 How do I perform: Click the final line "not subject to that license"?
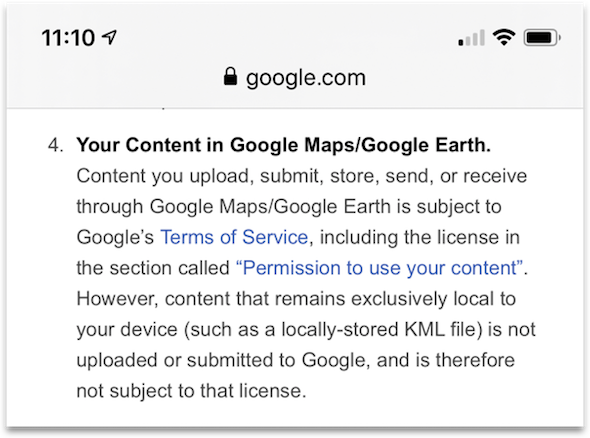(192, 391)
